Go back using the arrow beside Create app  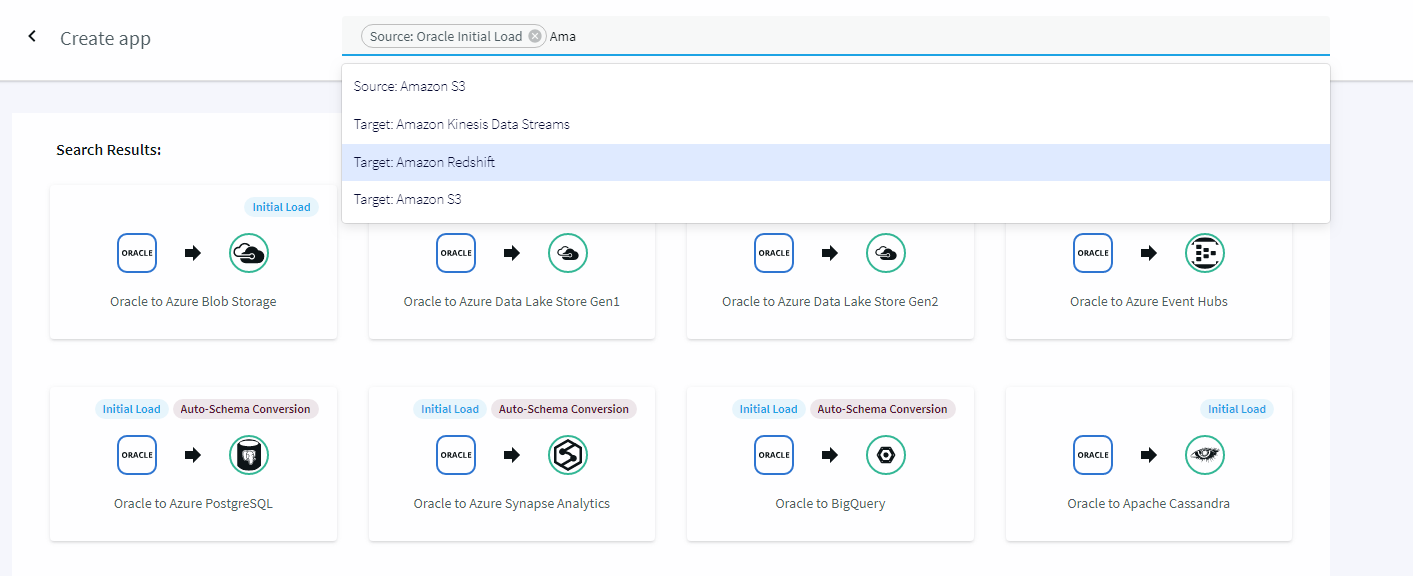point(32,36)
